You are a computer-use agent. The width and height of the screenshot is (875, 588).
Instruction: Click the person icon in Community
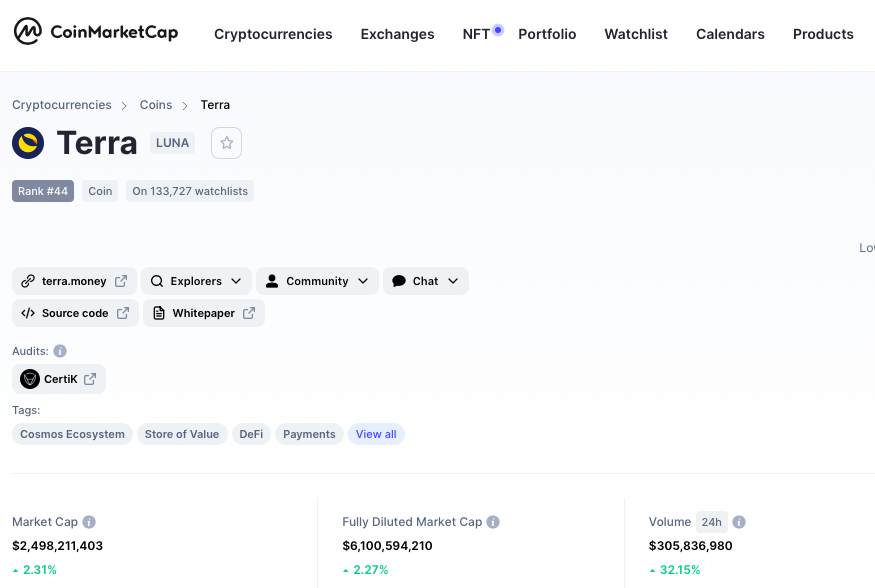[272, 281]
